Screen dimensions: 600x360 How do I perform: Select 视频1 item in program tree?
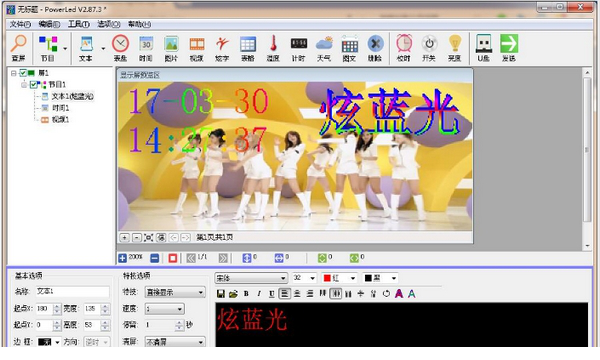click(60, 120)
